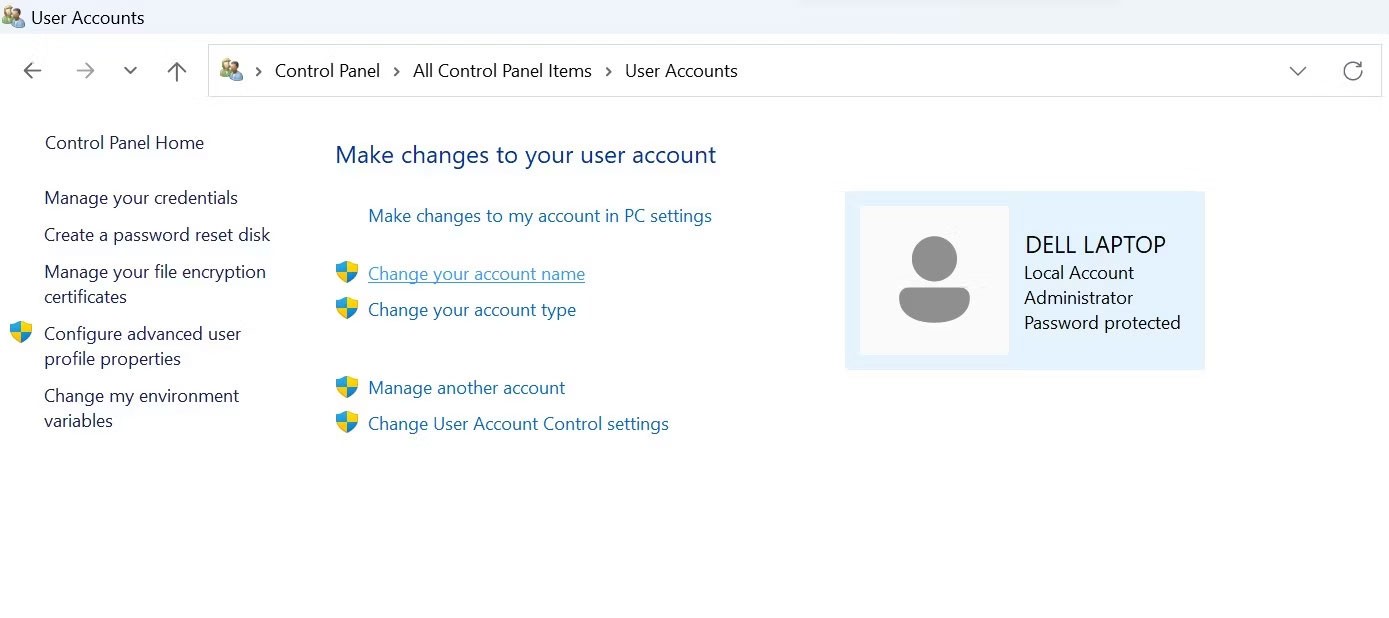Screen dimensions: 1389x618
Task: Click the Forward navigation arrow
Action: pos(85,71)
